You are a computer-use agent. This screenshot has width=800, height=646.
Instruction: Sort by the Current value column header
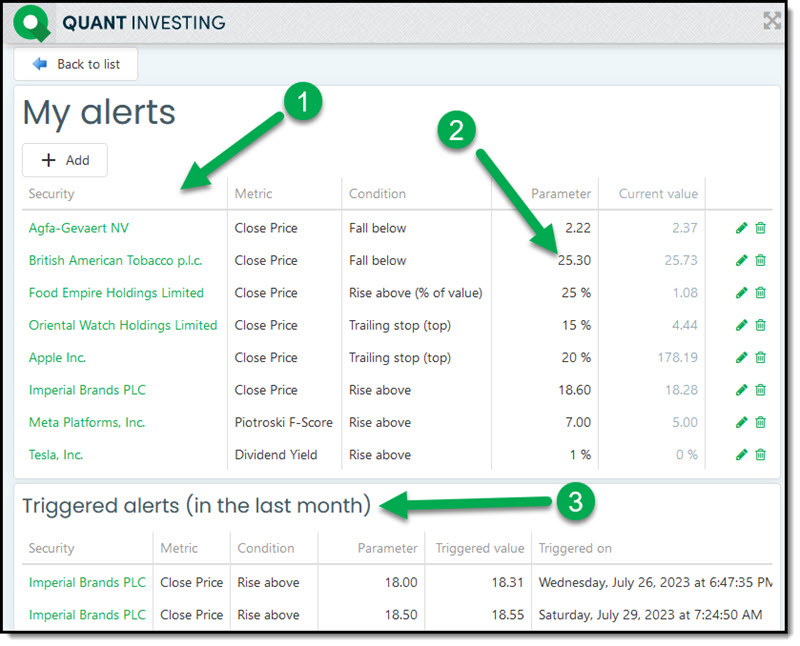[658, 194]
